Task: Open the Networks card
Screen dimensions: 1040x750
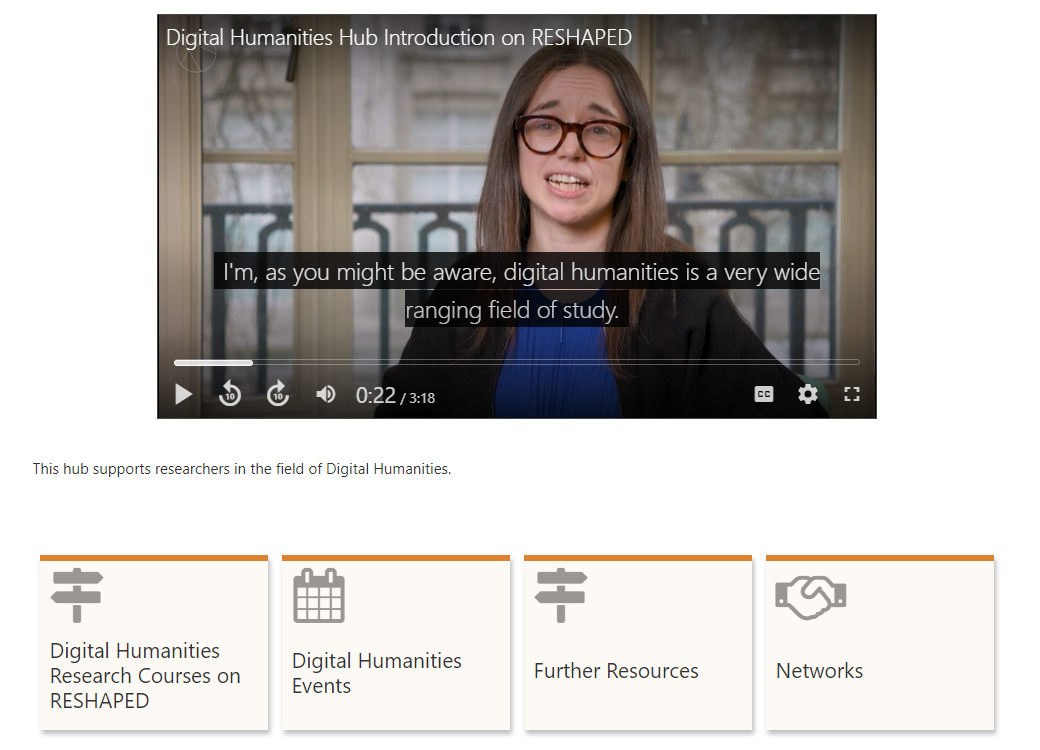Action: (880, 643)
